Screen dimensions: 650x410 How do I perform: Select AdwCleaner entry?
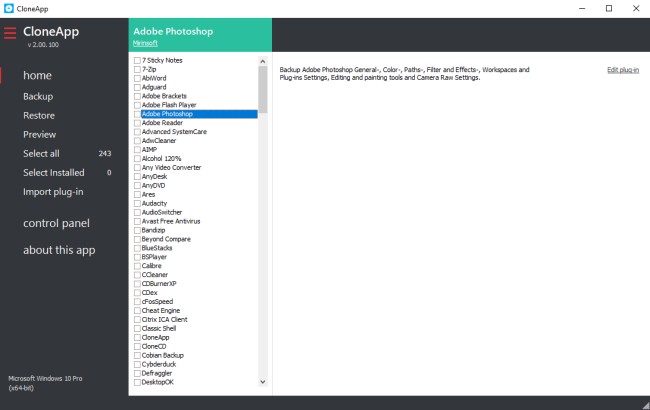tap(159, 141)
